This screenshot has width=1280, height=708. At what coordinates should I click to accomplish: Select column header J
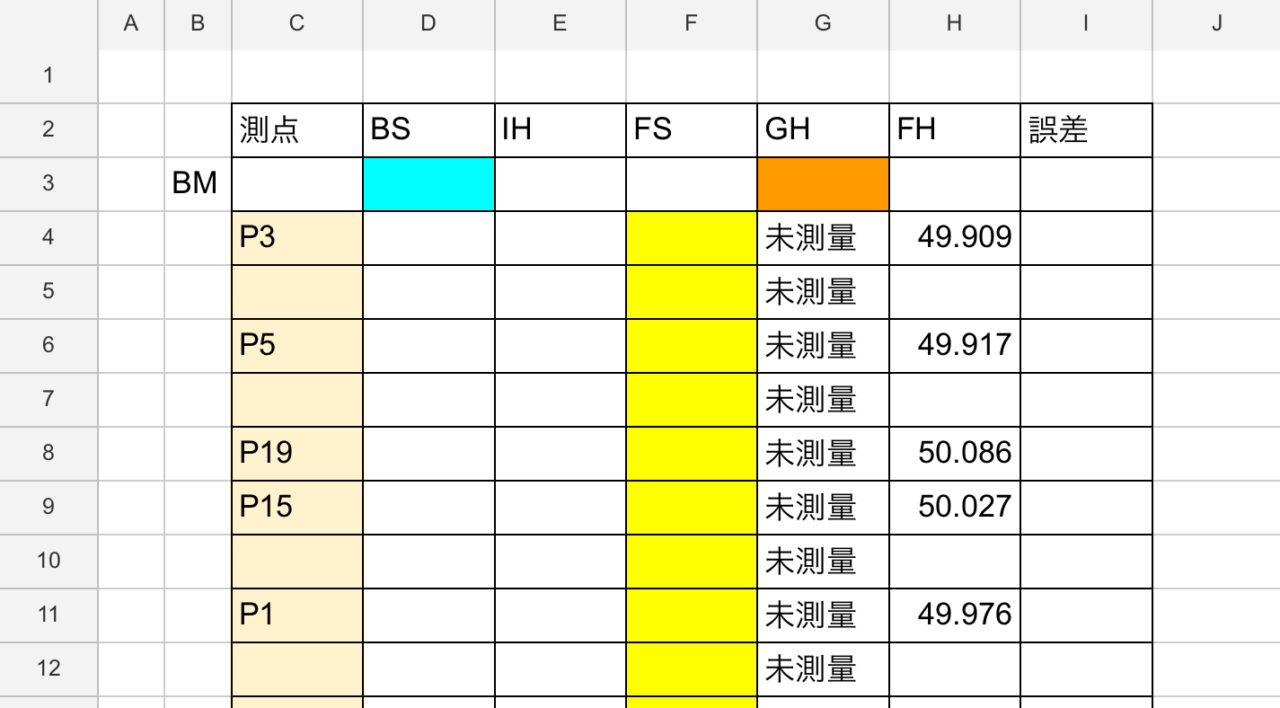click(1216, 24)
